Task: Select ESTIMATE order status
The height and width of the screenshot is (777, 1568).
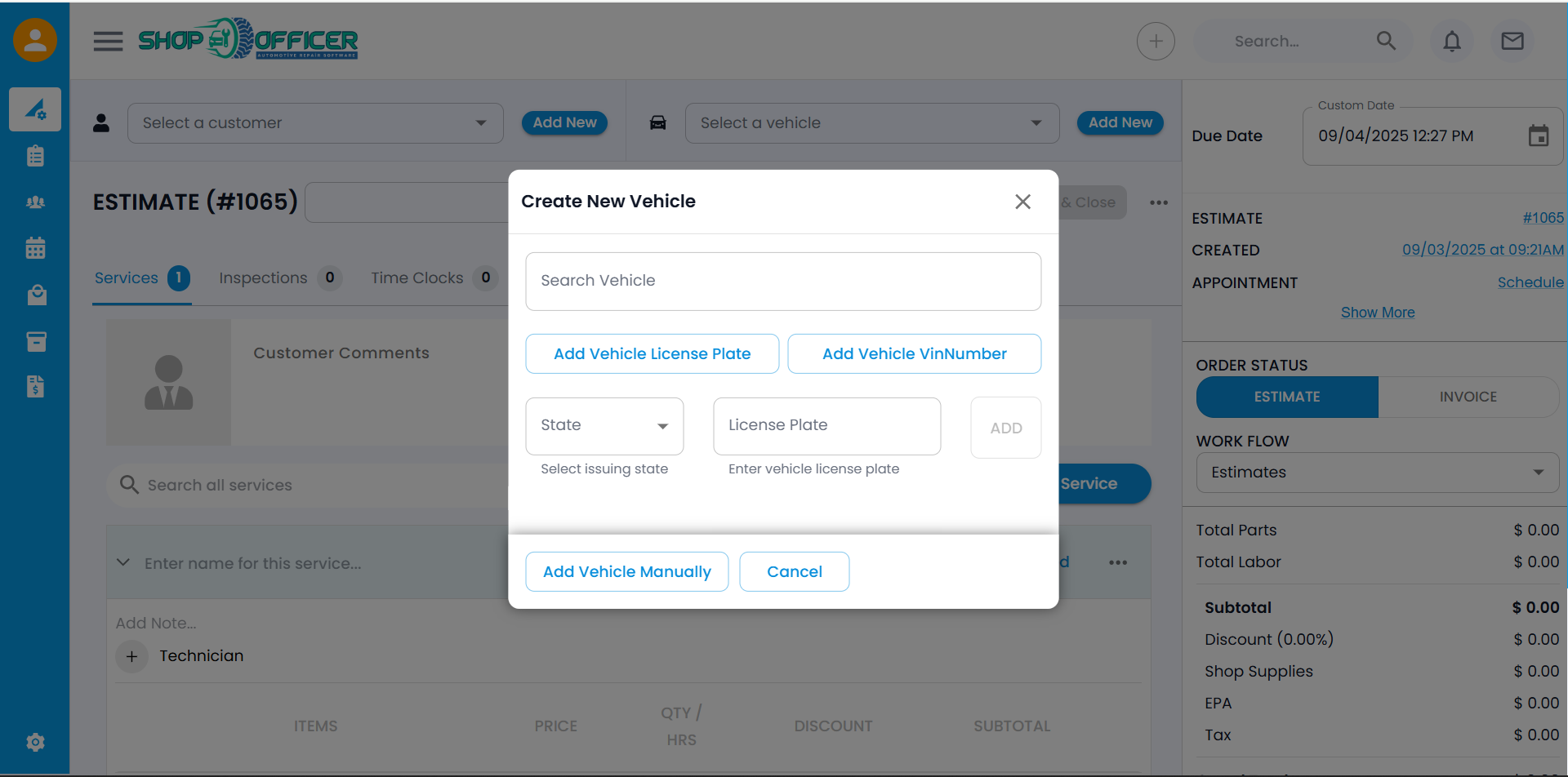Action: 1287,397
